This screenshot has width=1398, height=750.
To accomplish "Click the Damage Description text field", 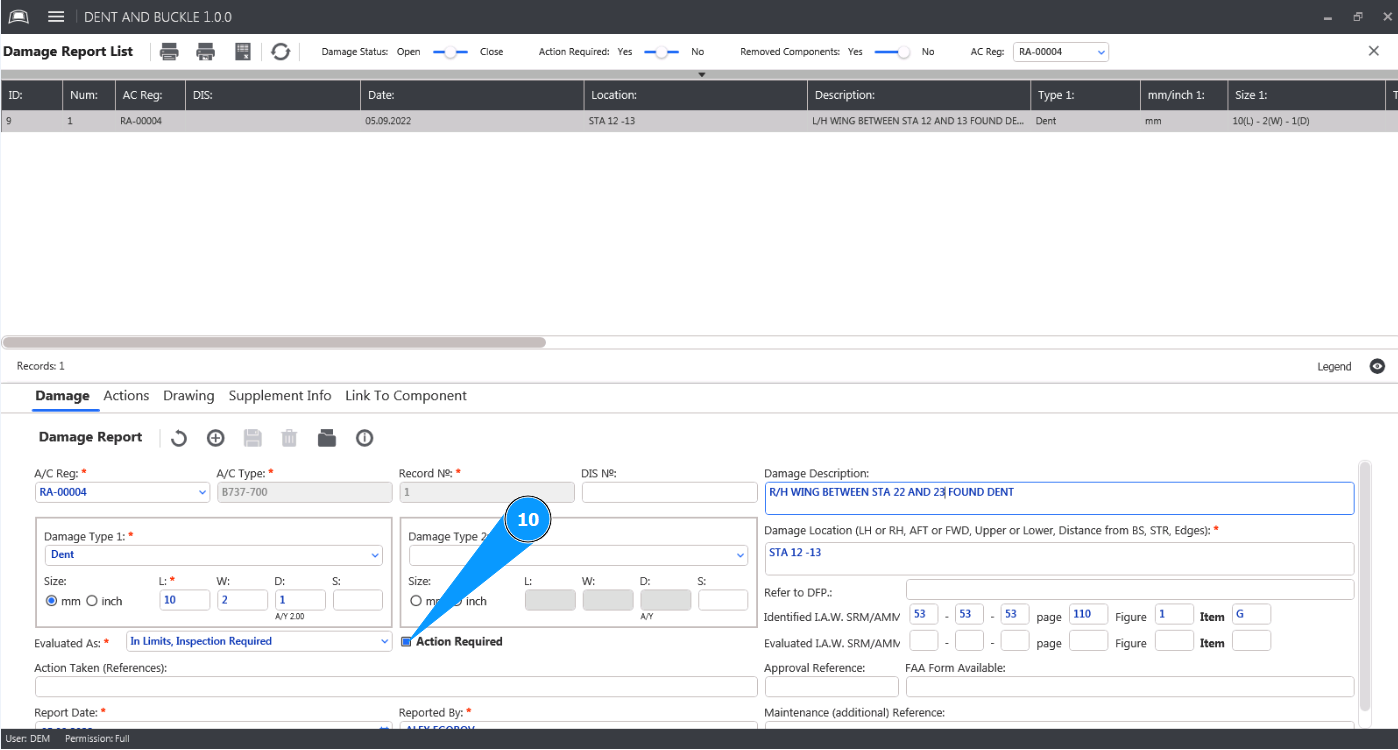I will pyautogui.click(x=1058, y=498).
